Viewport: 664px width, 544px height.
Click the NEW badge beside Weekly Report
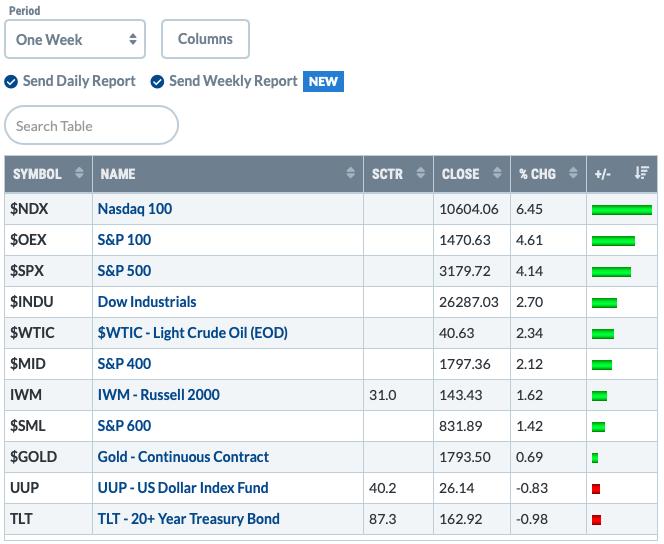pyautogui.click(x=323, y=81)
